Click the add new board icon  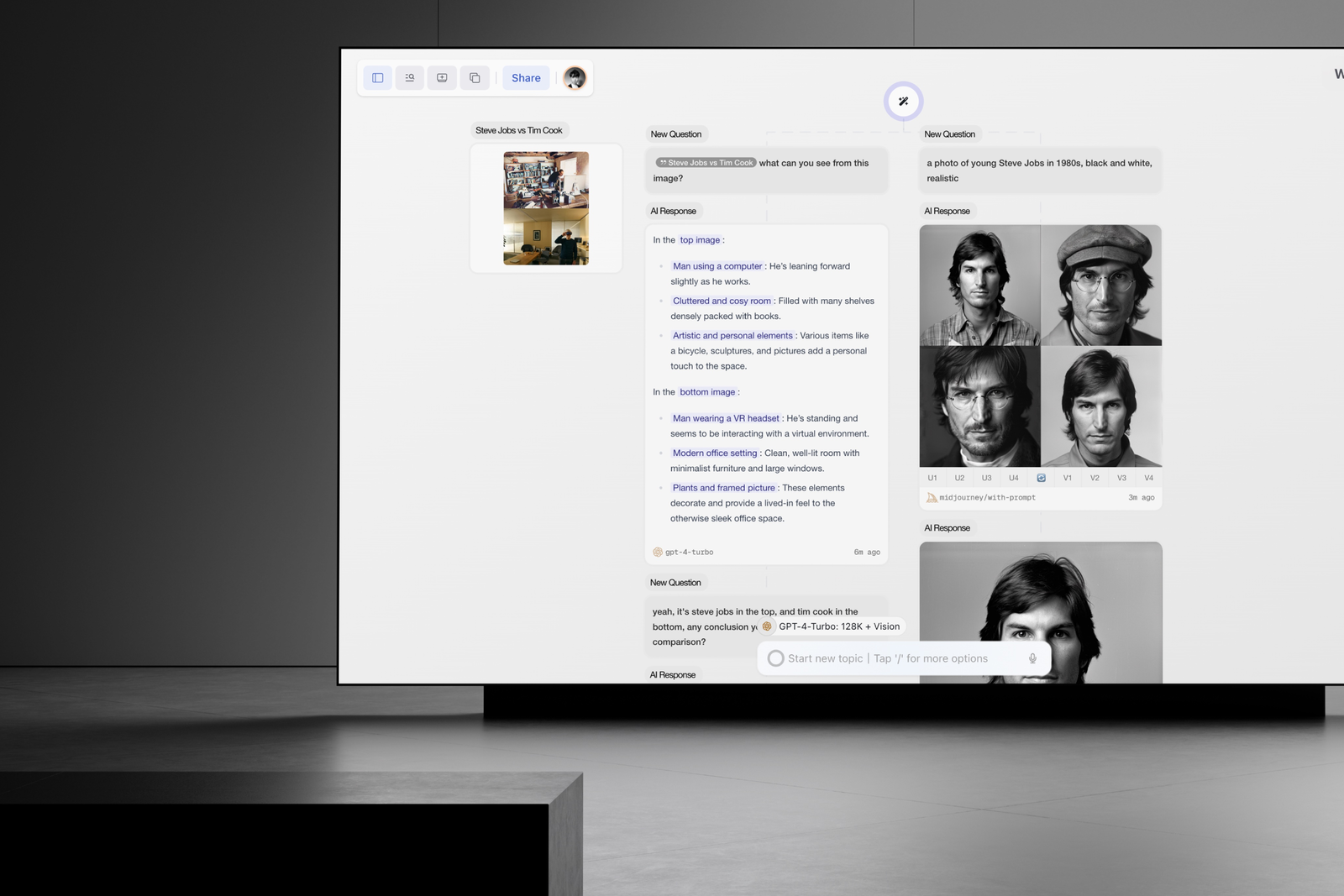442,78
